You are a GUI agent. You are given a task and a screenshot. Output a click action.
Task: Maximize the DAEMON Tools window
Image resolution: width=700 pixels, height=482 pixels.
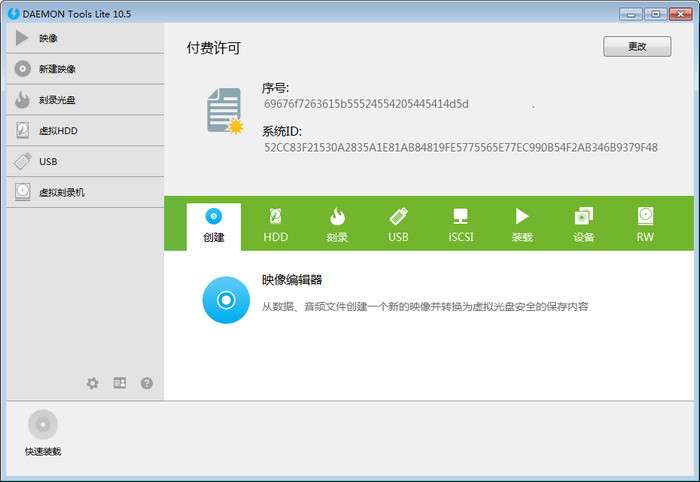click(x=655, y=14)
